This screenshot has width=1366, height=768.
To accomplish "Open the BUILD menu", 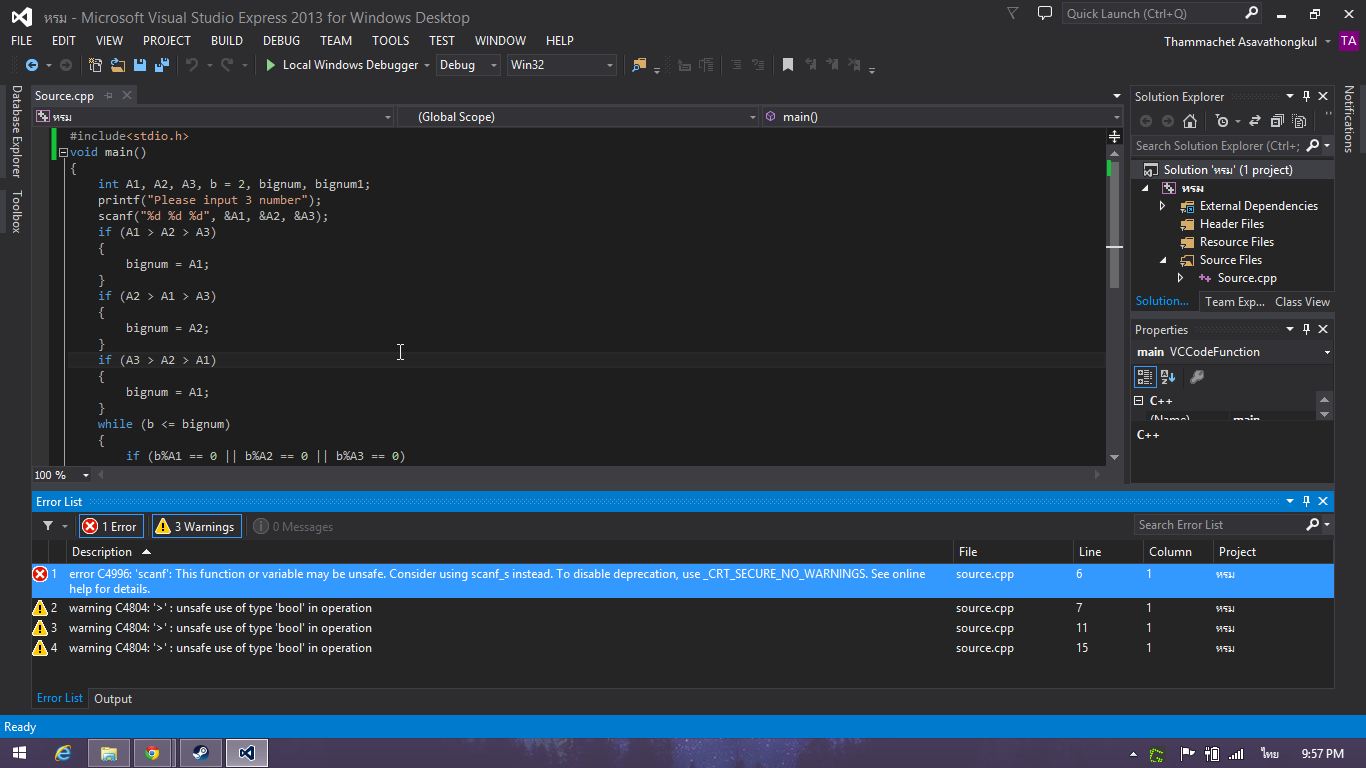I will click(x=227, y=41).
